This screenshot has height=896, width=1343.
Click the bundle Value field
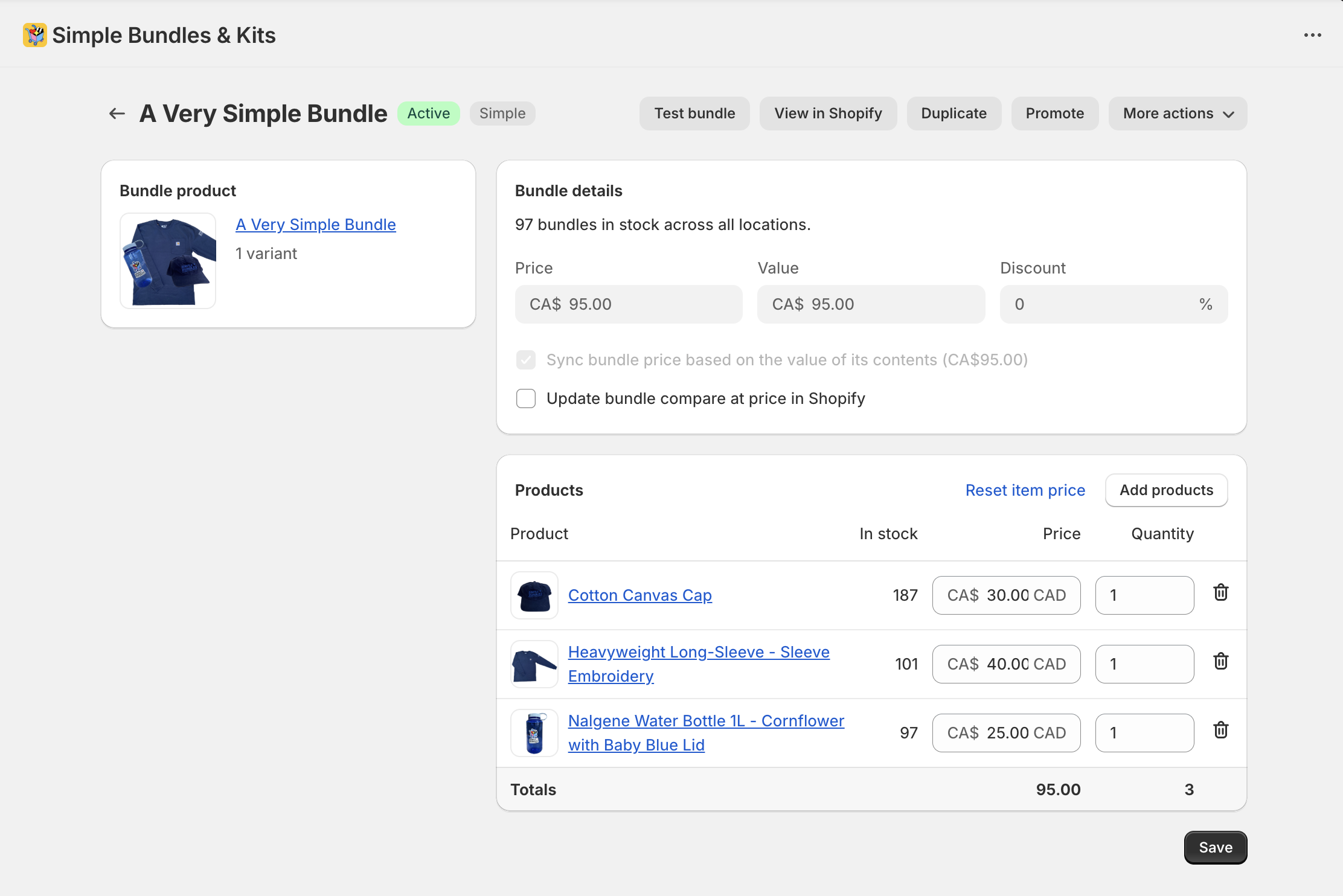[871, 304]
